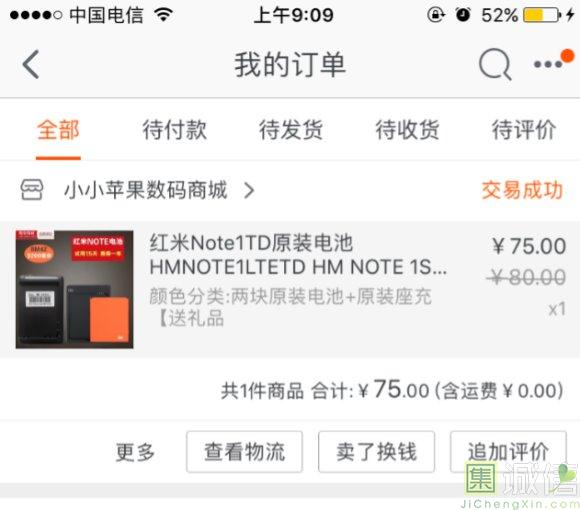This screenshot has height=510, width=580.
Task: Open the 更多 more options
Action: point(135,452)
